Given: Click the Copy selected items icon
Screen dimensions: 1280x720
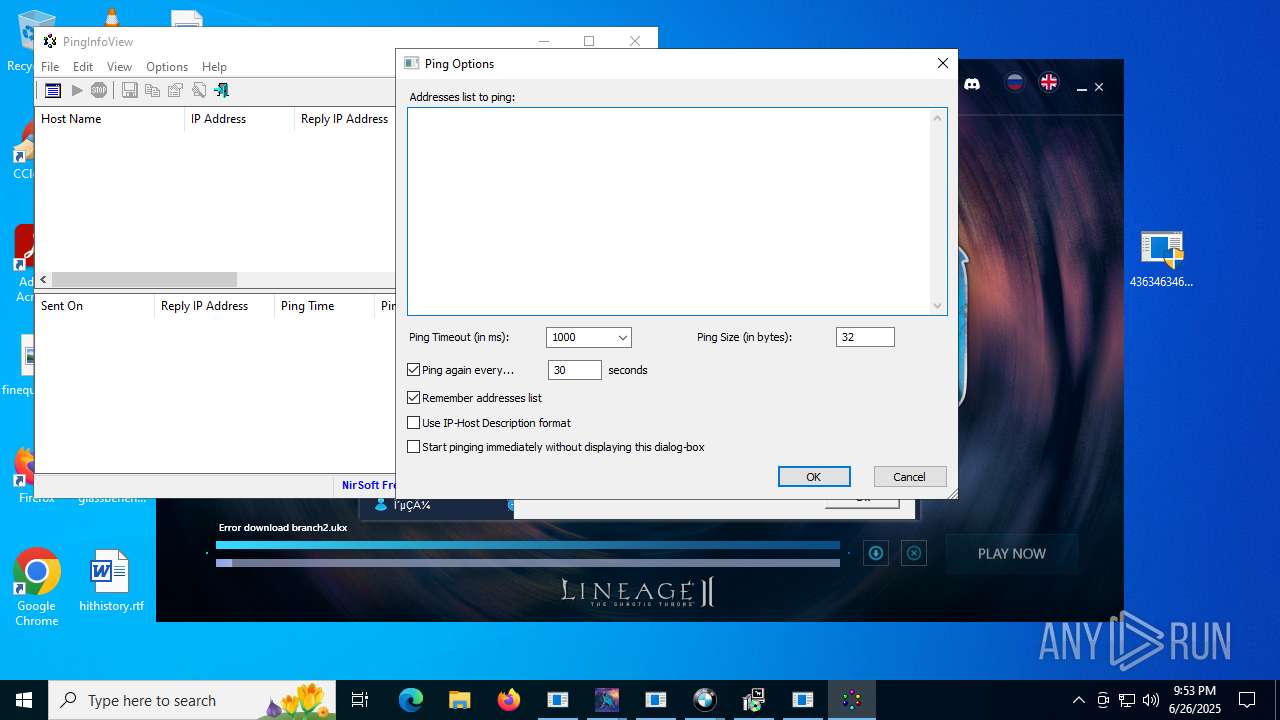Looking at the screenshot, I should coord(152,90).
